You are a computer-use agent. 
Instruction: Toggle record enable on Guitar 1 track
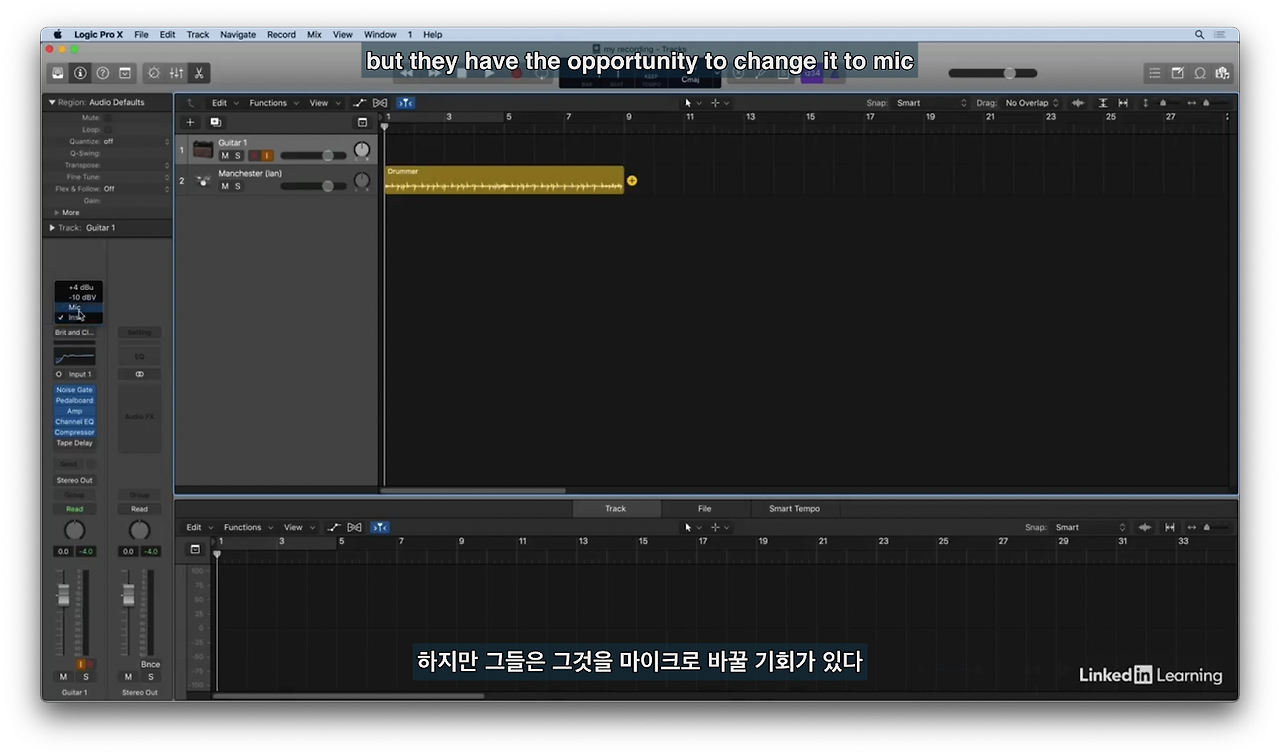[254, 156]
